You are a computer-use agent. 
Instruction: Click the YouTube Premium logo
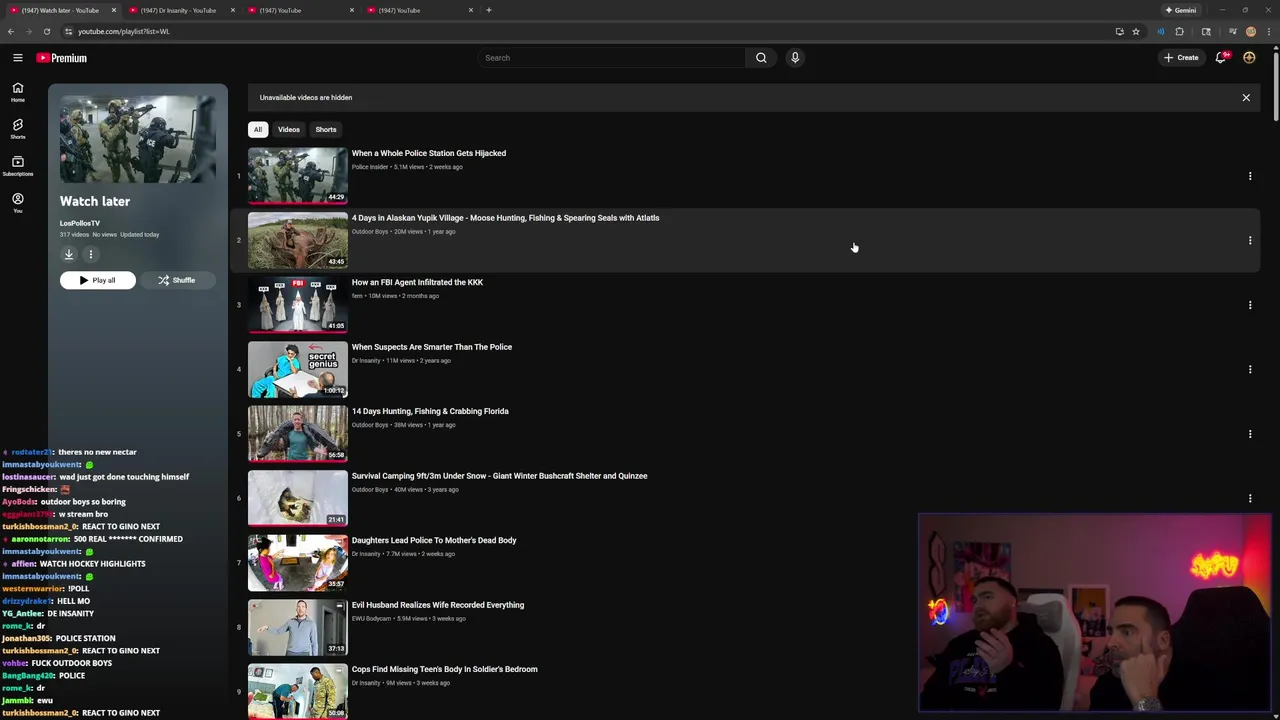point(62,58)
